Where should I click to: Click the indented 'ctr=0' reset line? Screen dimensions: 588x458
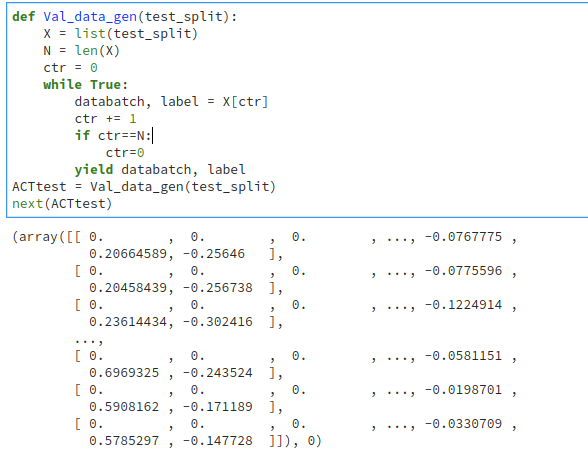tap(125, 153)
